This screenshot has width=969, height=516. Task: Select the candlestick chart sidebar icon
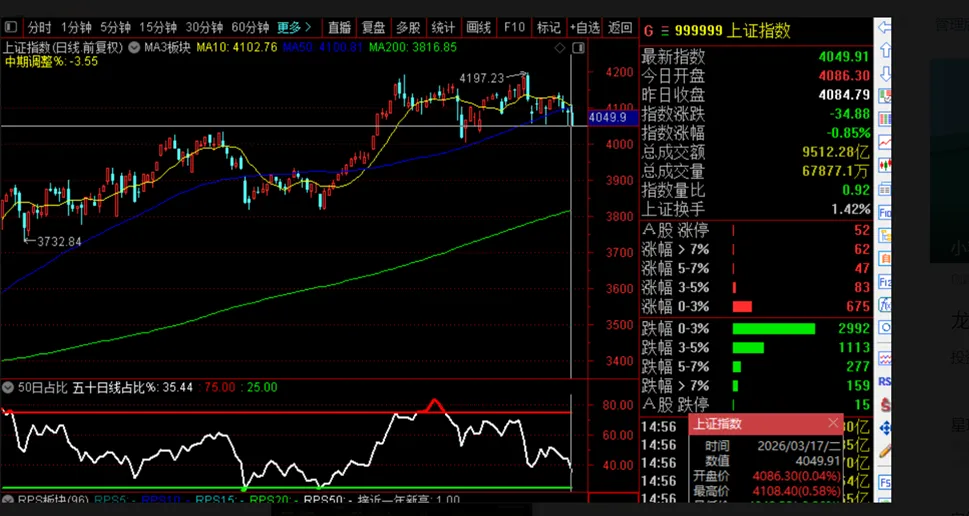[885, 165]
